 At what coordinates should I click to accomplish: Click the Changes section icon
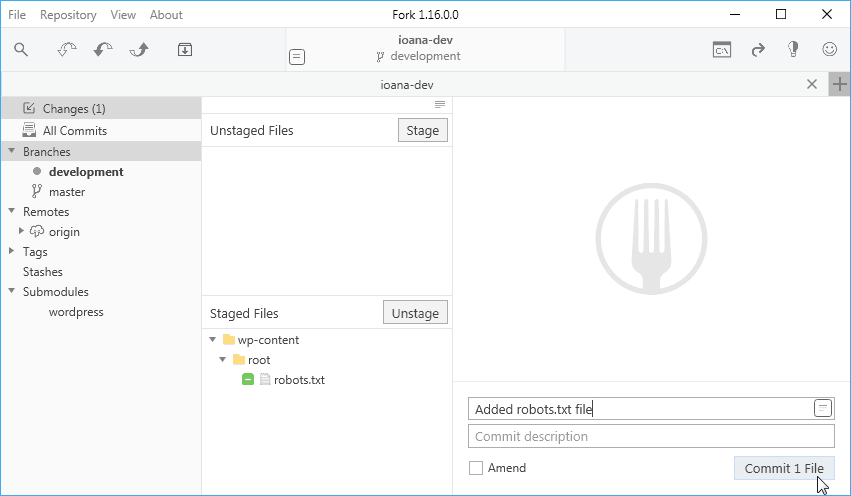click(29, 108)
